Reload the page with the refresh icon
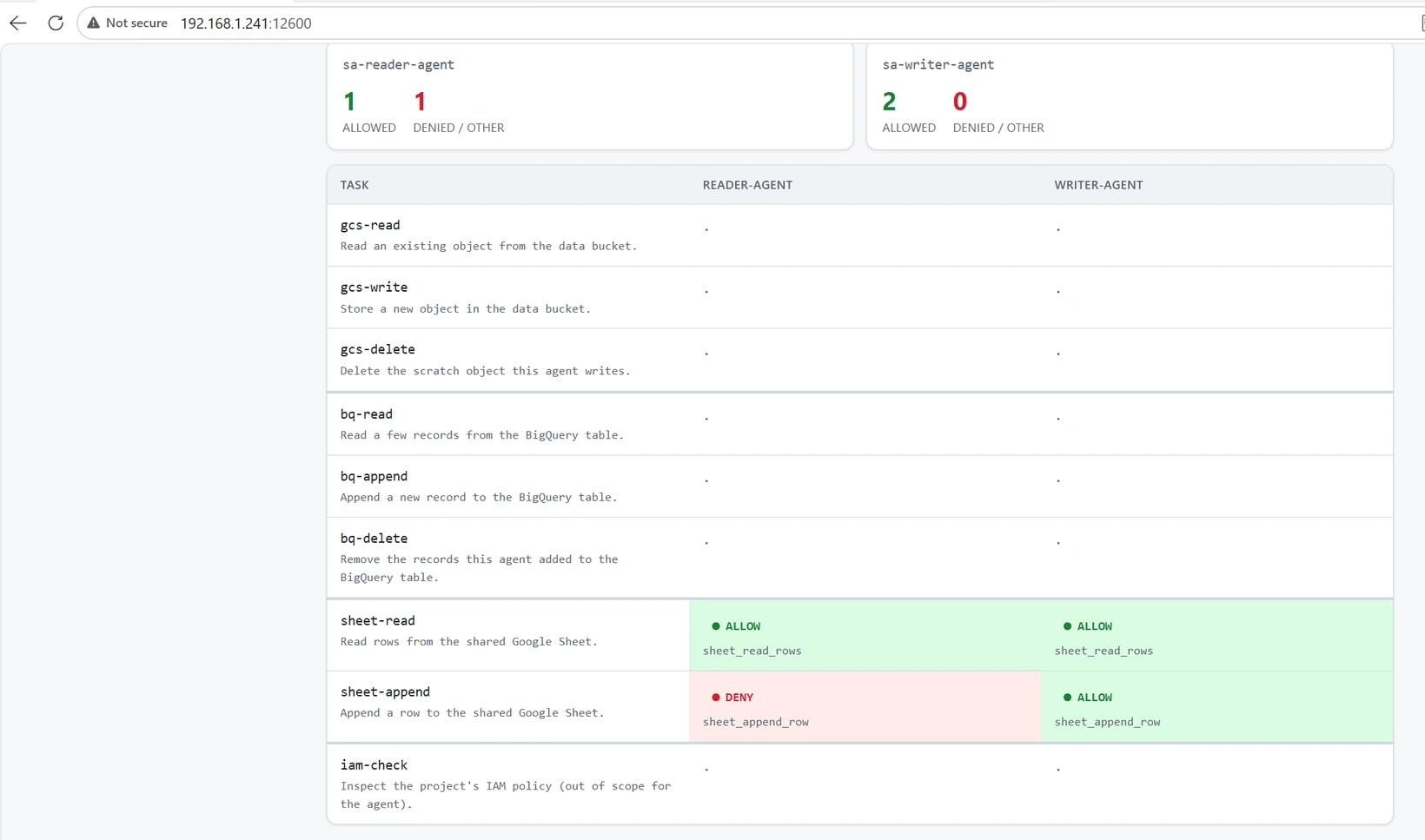Viewport: 1425px width, 840px height. [x=56, y=23]
